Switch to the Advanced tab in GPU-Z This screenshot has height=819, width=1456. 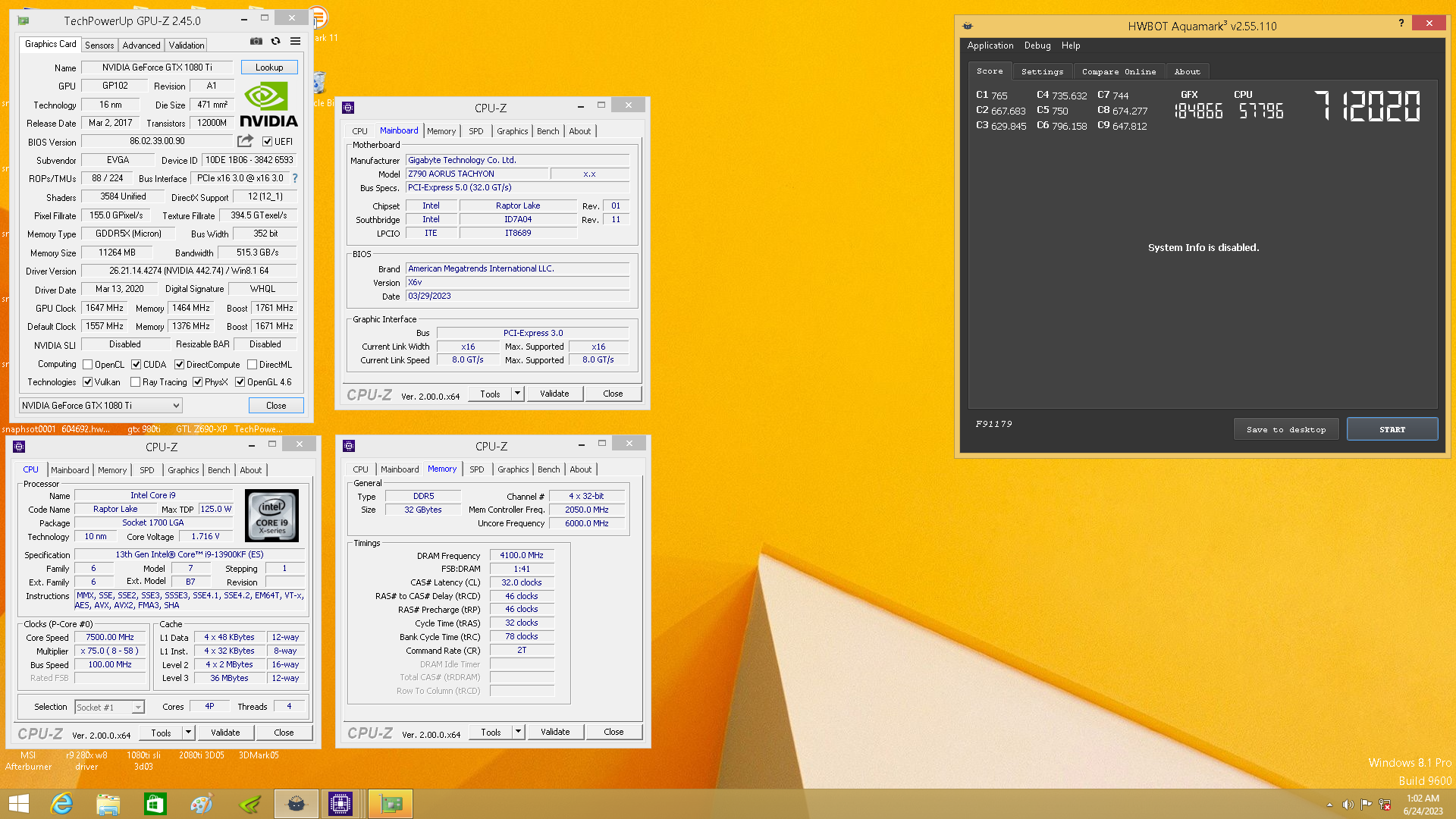click(x=141, y=45)
